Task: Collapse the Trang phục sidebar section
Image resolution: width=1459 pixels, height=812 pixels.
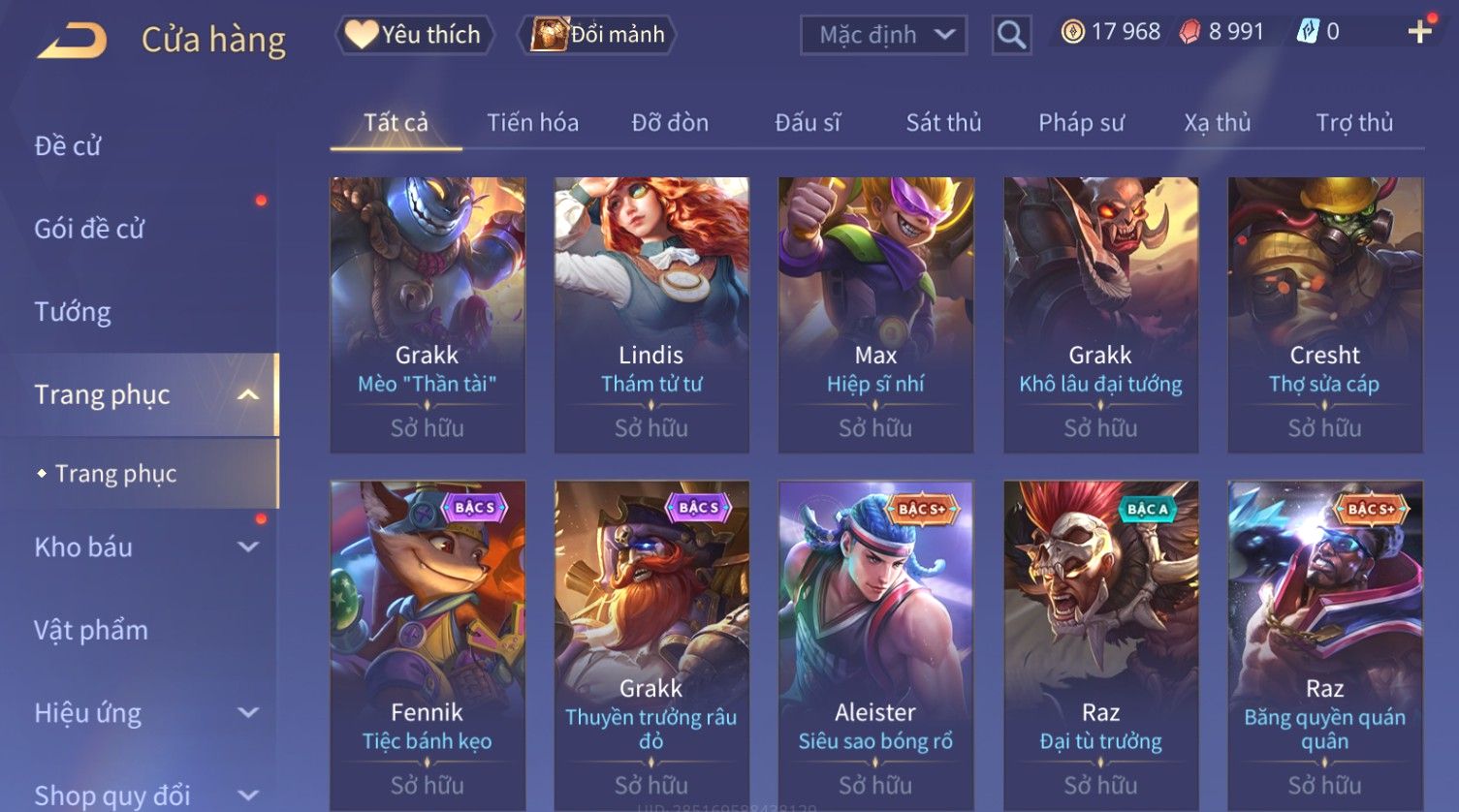Action: pyautogui.click(x=248, y=394)
